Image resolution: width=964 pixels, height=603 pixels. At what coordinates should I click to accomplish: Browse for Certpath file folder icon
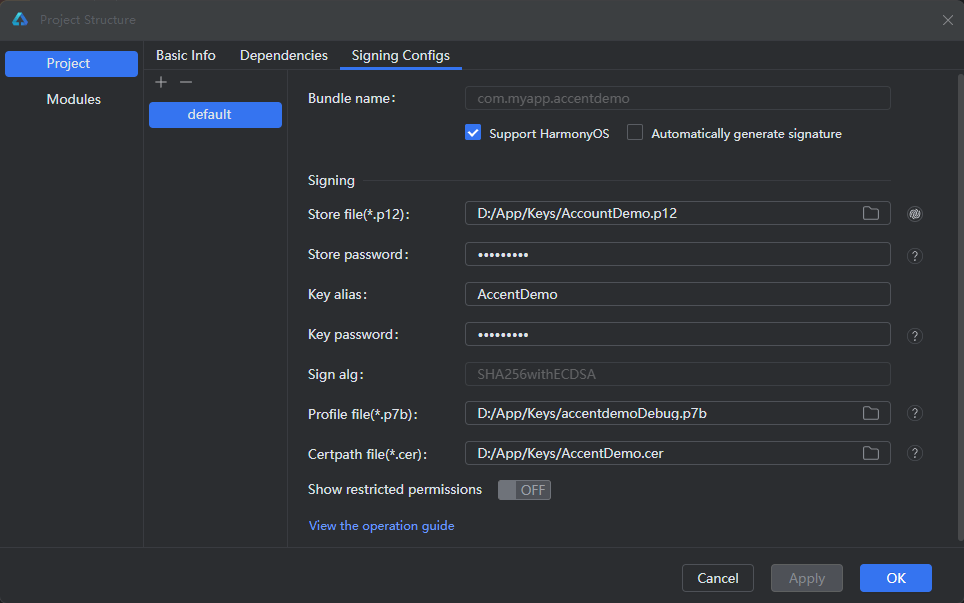(871, 453)
